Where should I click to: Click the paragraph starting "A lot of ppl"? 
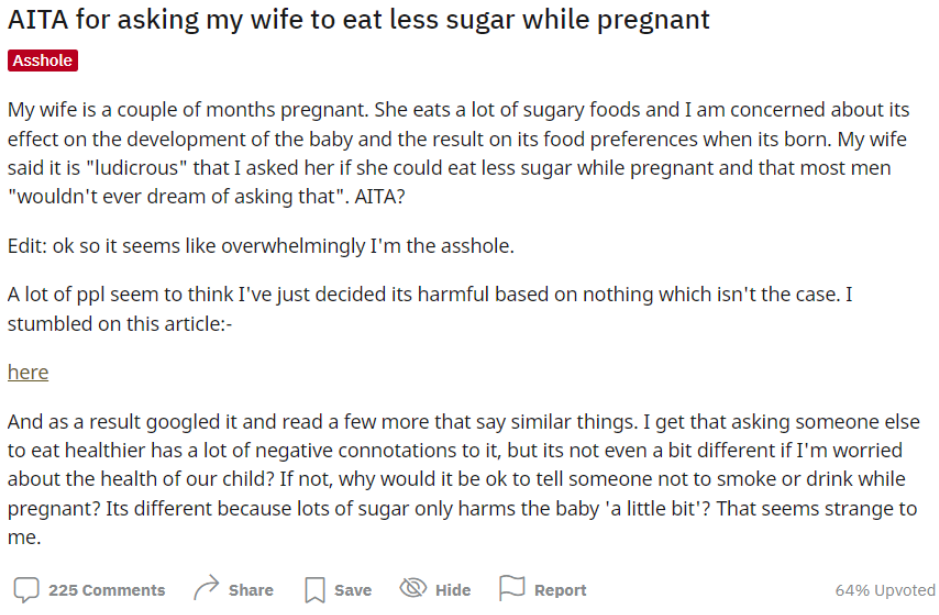click(x=429, y=309)
